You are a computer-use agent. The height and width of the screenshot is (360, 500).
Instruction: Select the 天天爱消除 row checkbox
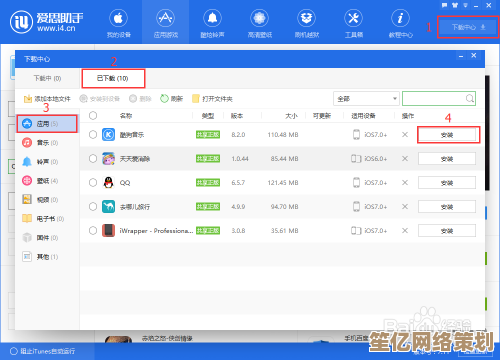(x=93, y=159)
